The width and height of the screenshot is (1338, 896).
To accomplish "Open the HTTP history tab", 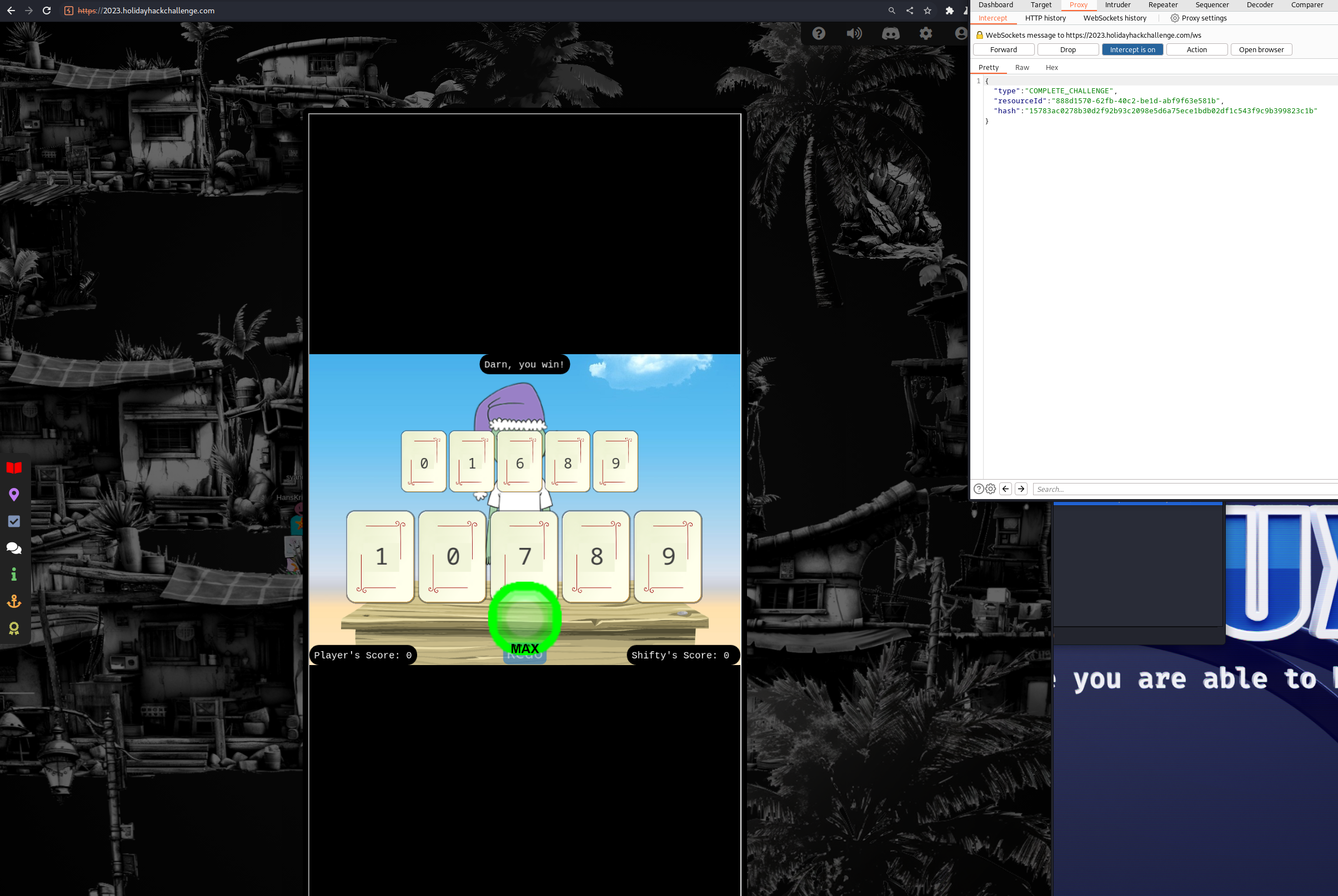I will coord(1045,18).
